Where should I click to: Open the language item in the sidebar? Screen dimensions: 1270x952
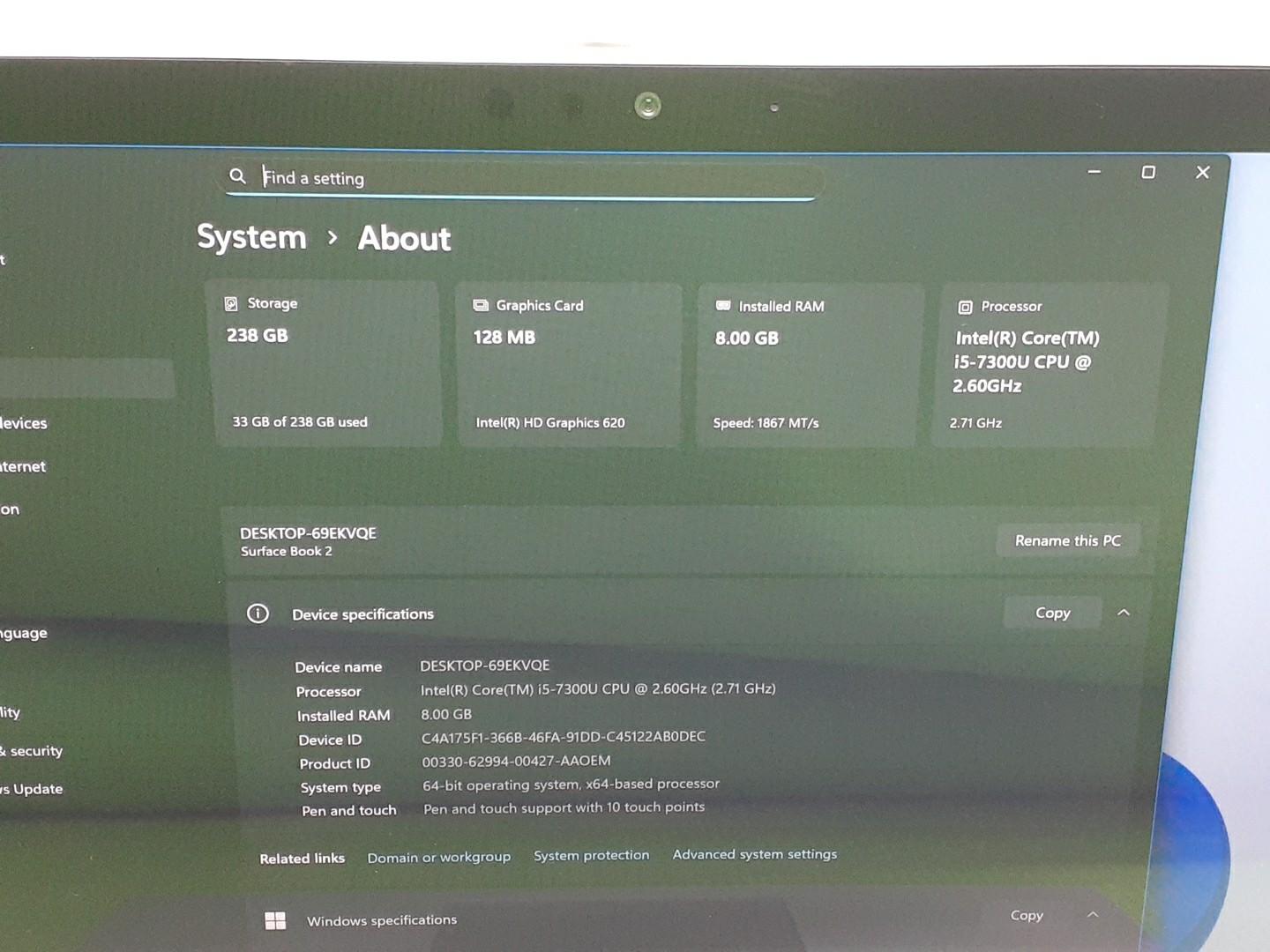click(x=24, y=633)
